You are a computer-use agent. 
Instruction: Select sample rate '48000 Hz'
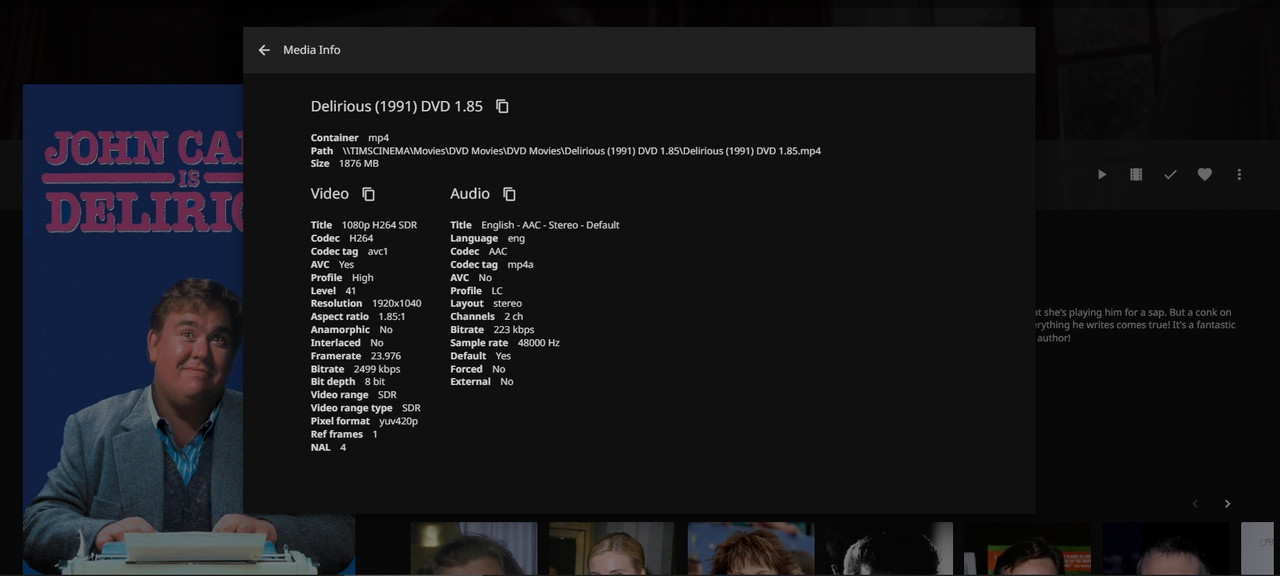point(538,343)
